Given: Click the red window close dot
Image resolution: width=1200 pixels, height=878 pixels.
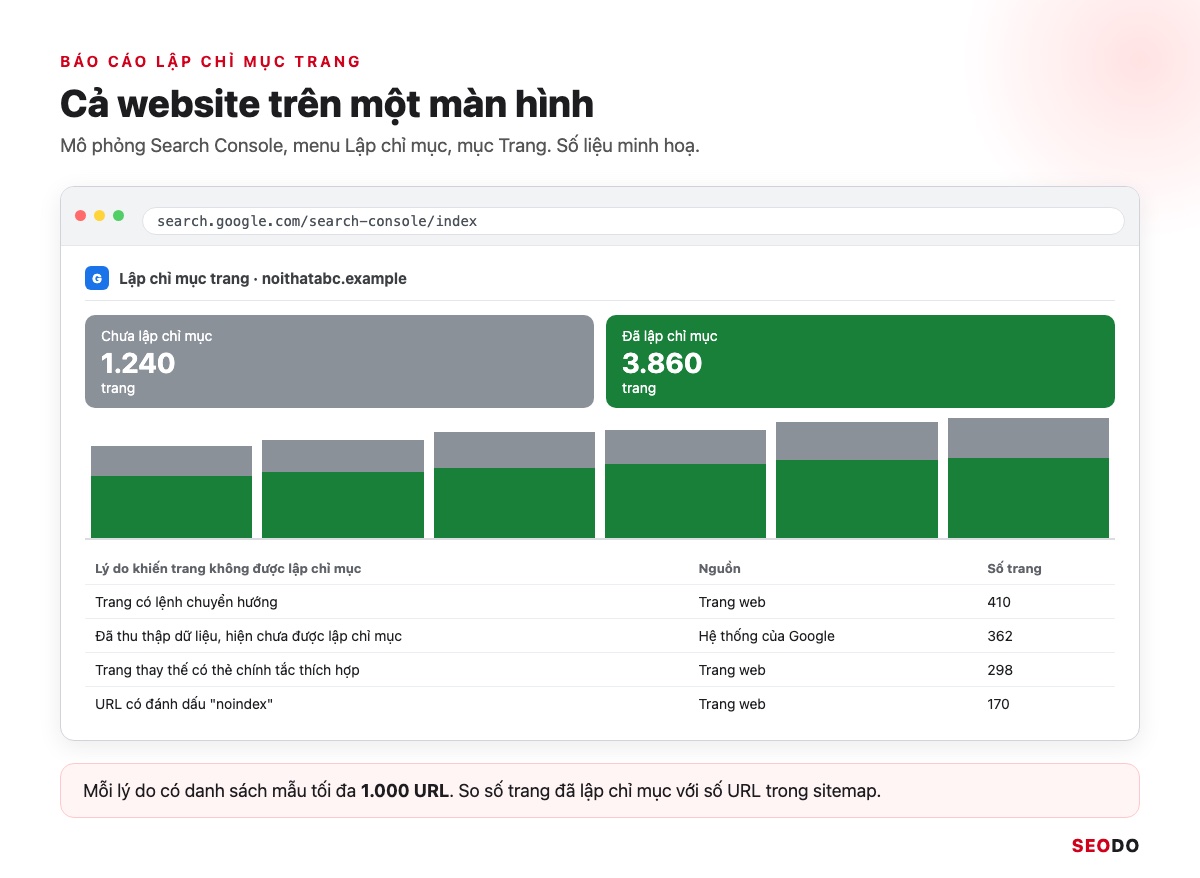Looking at the screenshot, I should pos(81,216).
